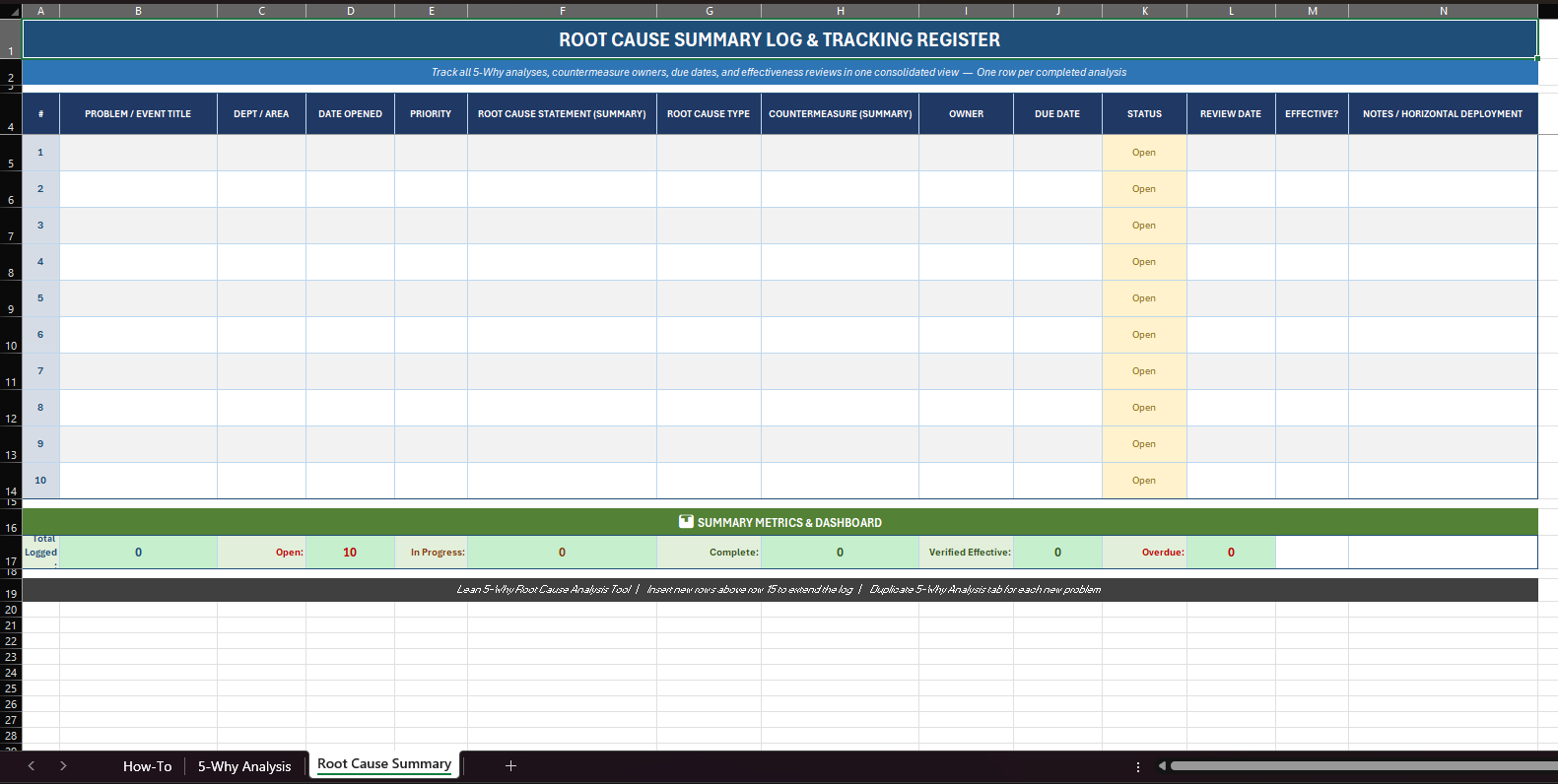Click the REVIEW DATE header cell
Image resolution: width=1558 pixels, height=784 pixels.
click(1231, 114)
